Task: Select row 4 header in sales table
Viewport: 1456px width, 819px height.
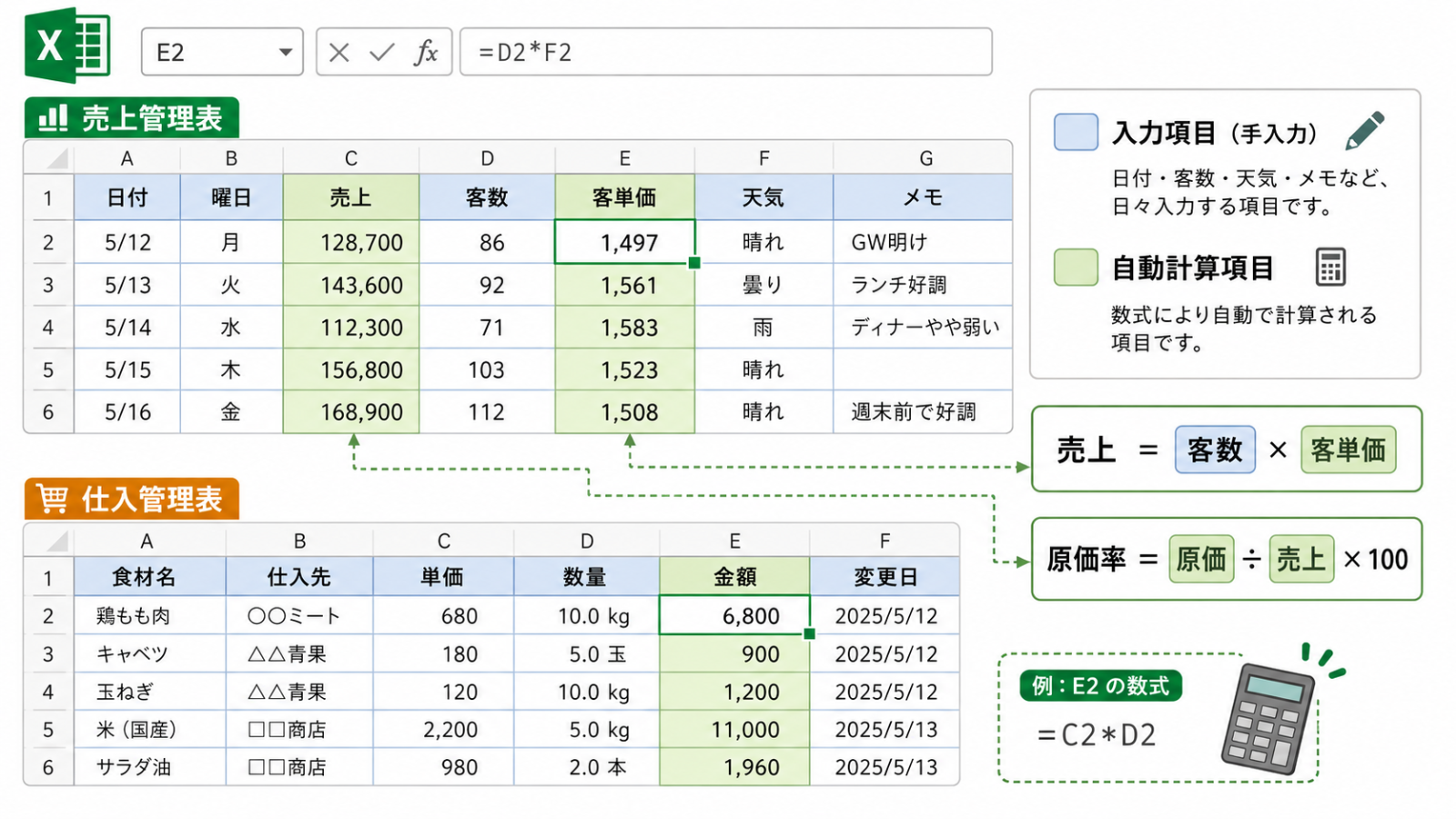Action: (48, 328)
